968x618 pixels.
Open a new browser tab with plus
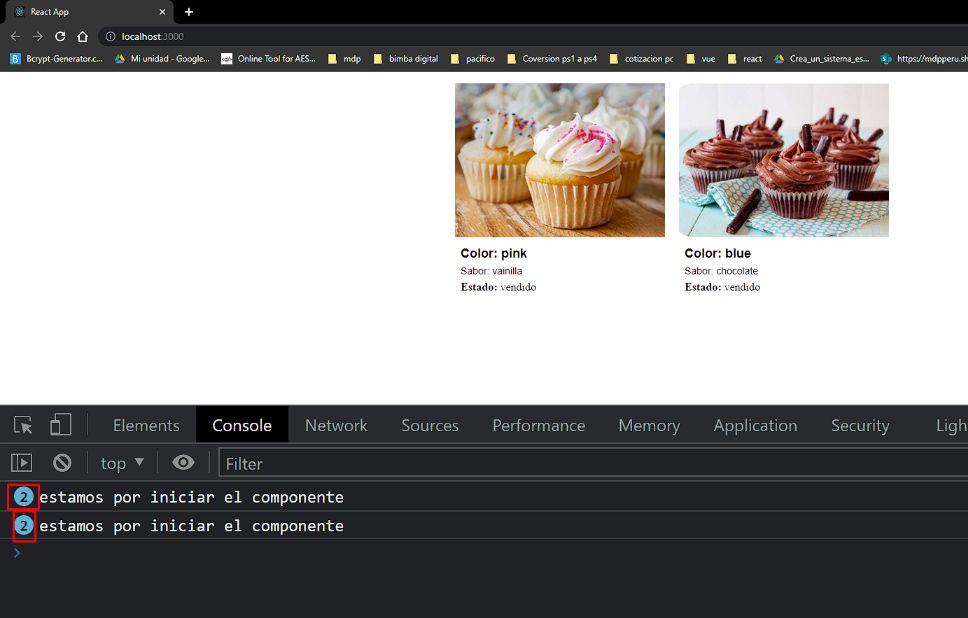189,12
